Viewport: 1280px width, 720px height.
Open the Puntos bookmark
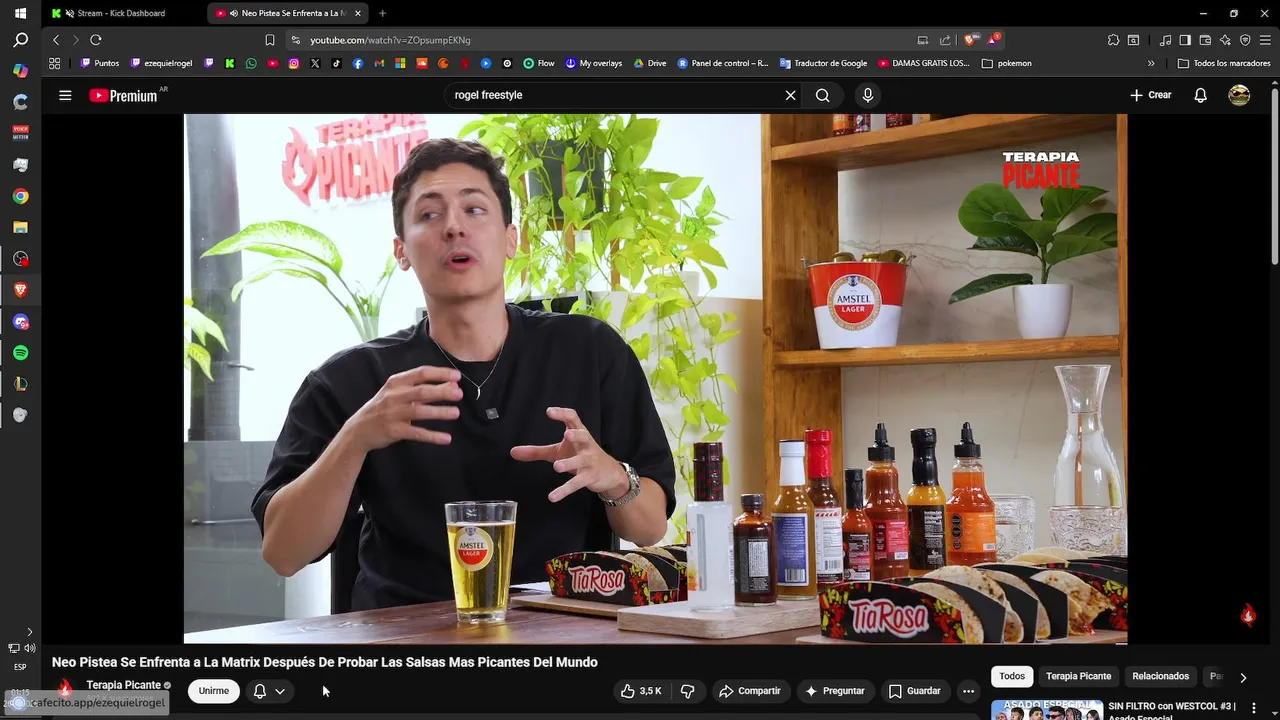click(x=99, y=63)
